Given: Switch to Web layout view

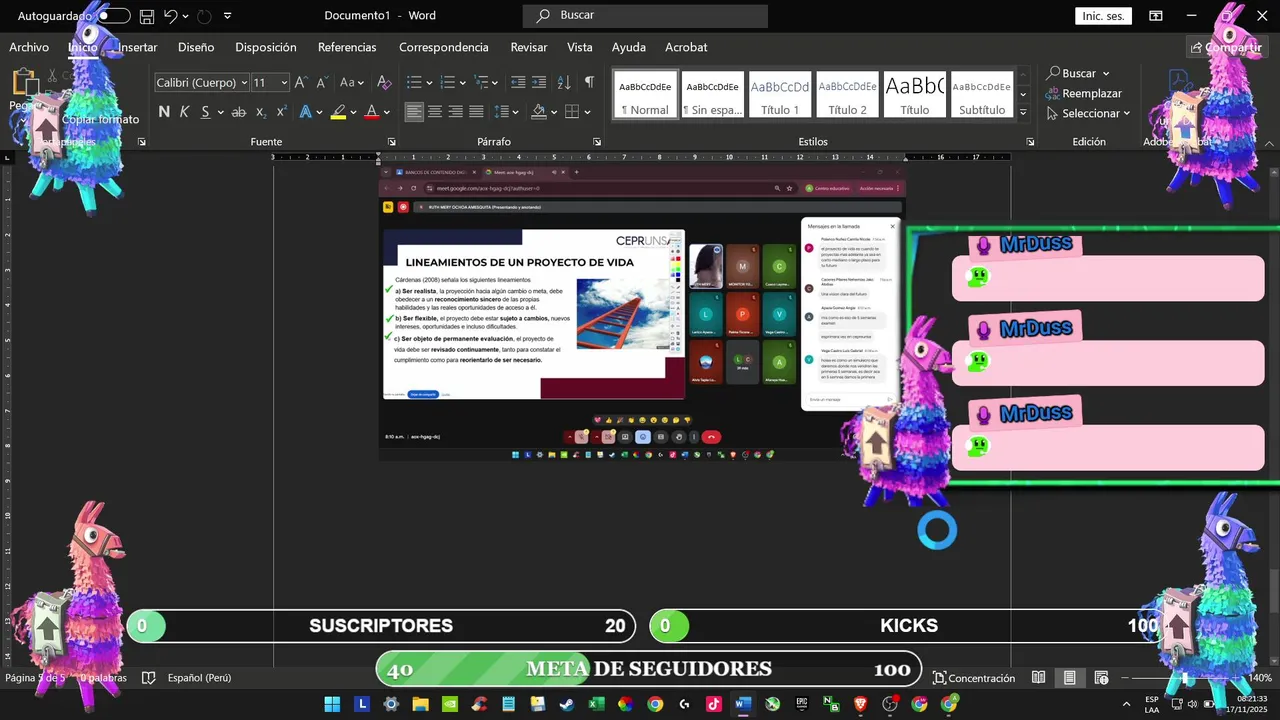Looking at the screenshot, I should tap(1101, 678).
